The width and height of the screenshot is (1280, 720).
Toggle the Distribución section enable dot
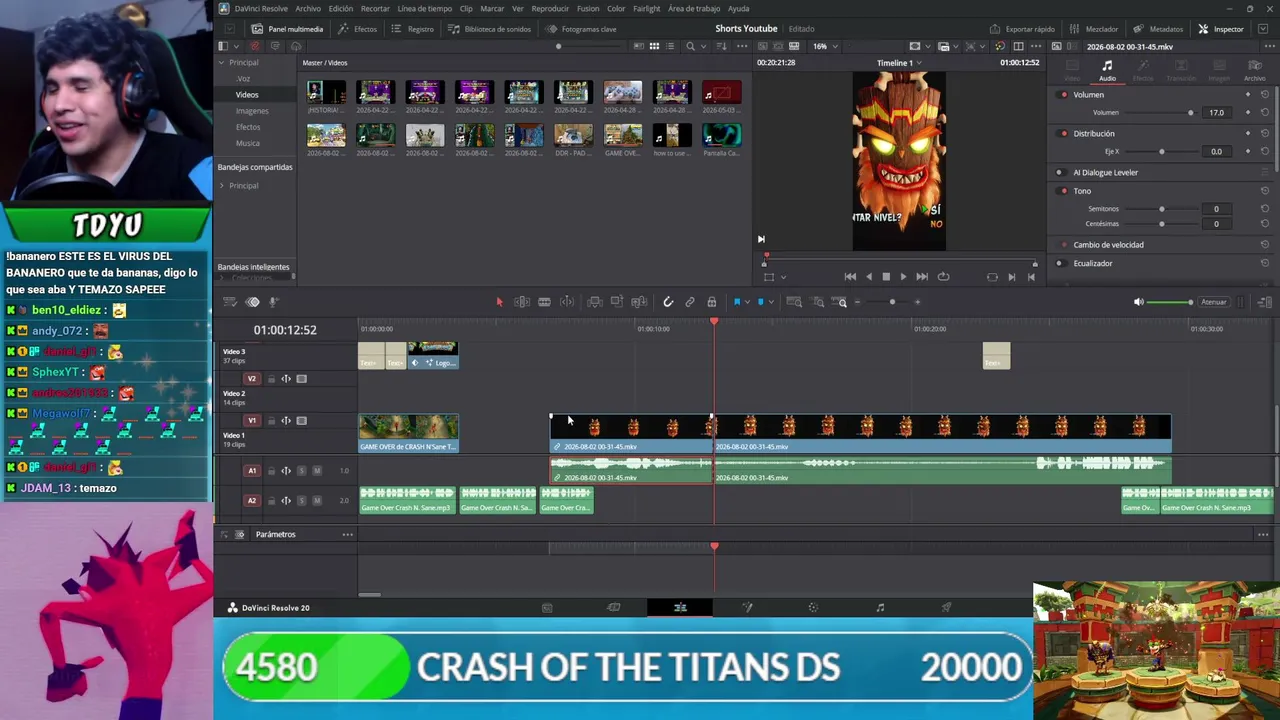tap(1064, 133)
